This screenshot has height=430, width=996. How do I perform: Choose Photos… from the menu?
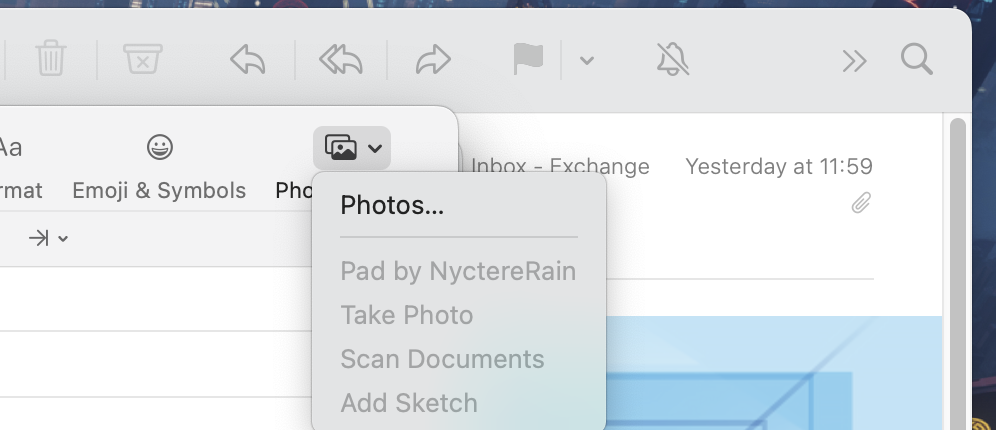pos(392,206)
